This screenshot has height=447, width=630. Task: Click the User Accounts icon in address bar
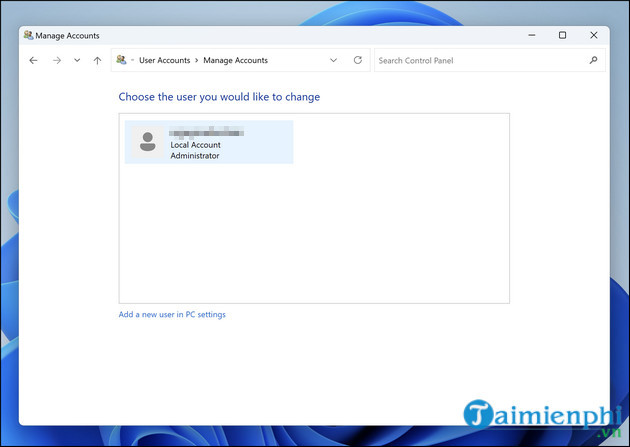point(121,60)
